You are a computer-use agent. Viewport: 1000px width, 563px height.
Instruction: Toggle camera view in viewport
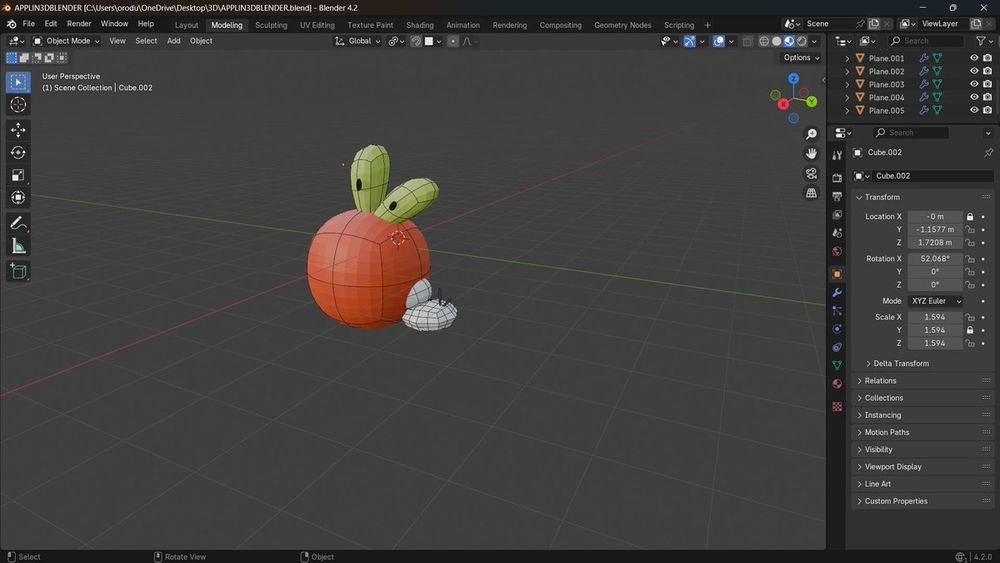pos(811,173)
